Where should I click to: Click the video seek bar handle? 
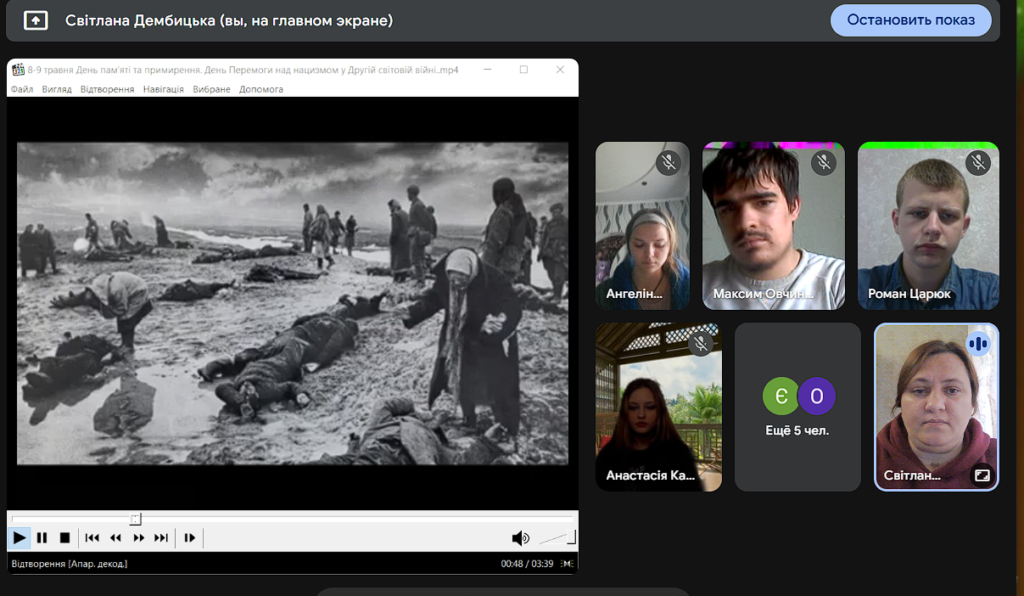[135, 520]
